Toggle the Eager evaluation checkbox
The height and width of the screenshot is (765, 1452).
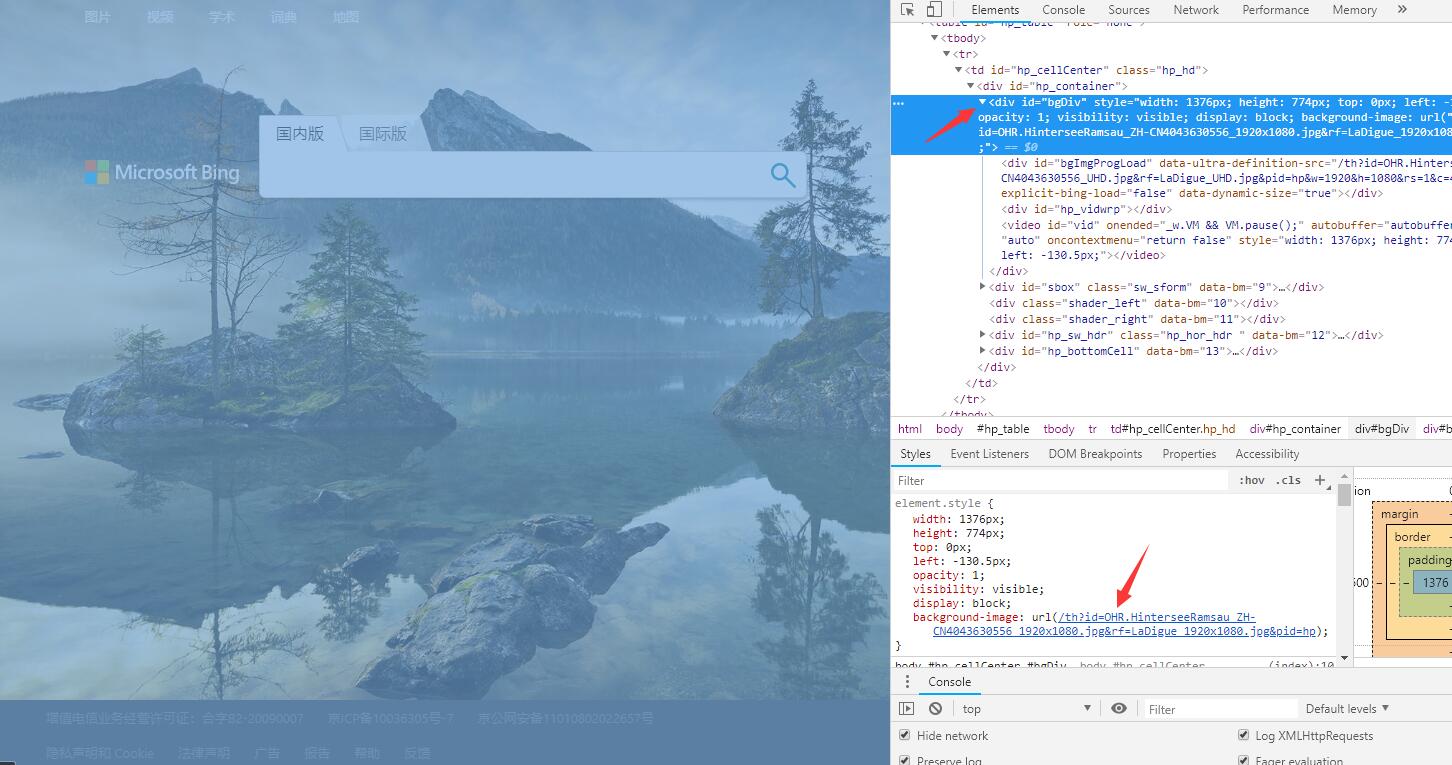1244,760
